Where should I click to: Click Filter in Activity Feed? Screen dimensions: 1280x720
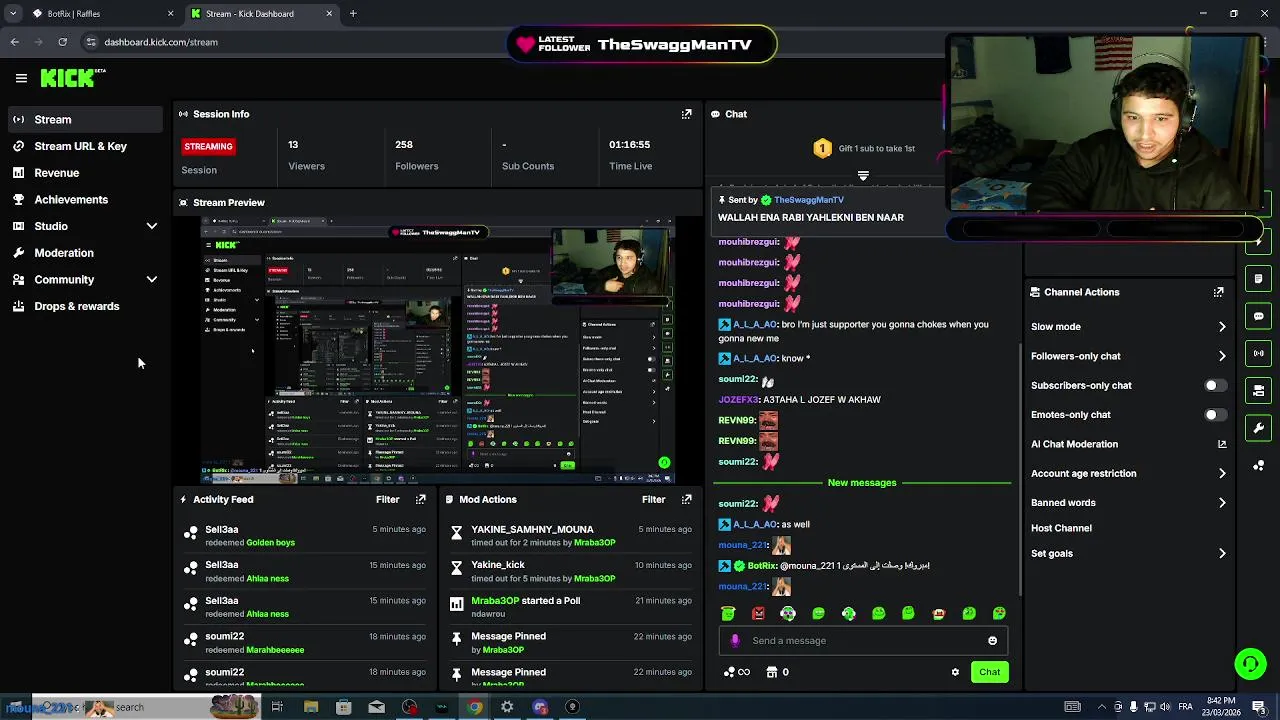coord(387,499)
